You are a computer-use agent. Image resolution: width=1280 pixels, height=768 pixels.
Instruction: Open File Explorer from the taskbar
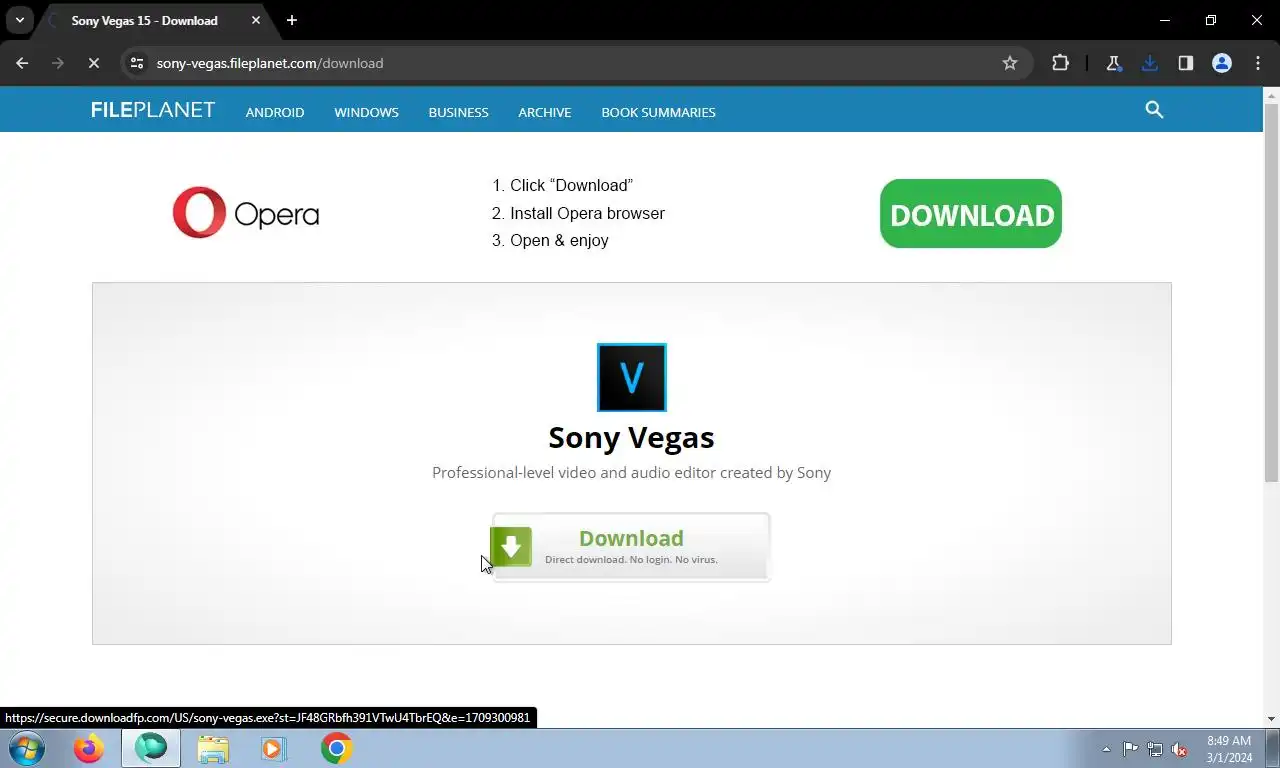point(213,748)
